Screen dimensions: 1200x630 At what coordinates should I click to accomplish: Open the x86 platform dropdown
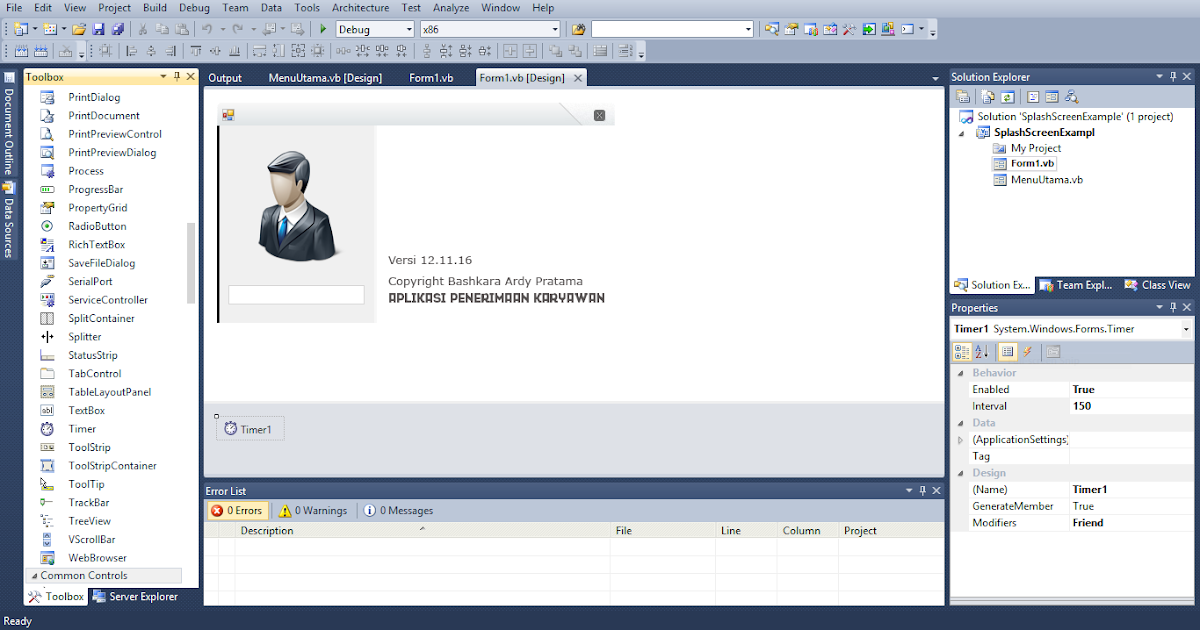556,29
